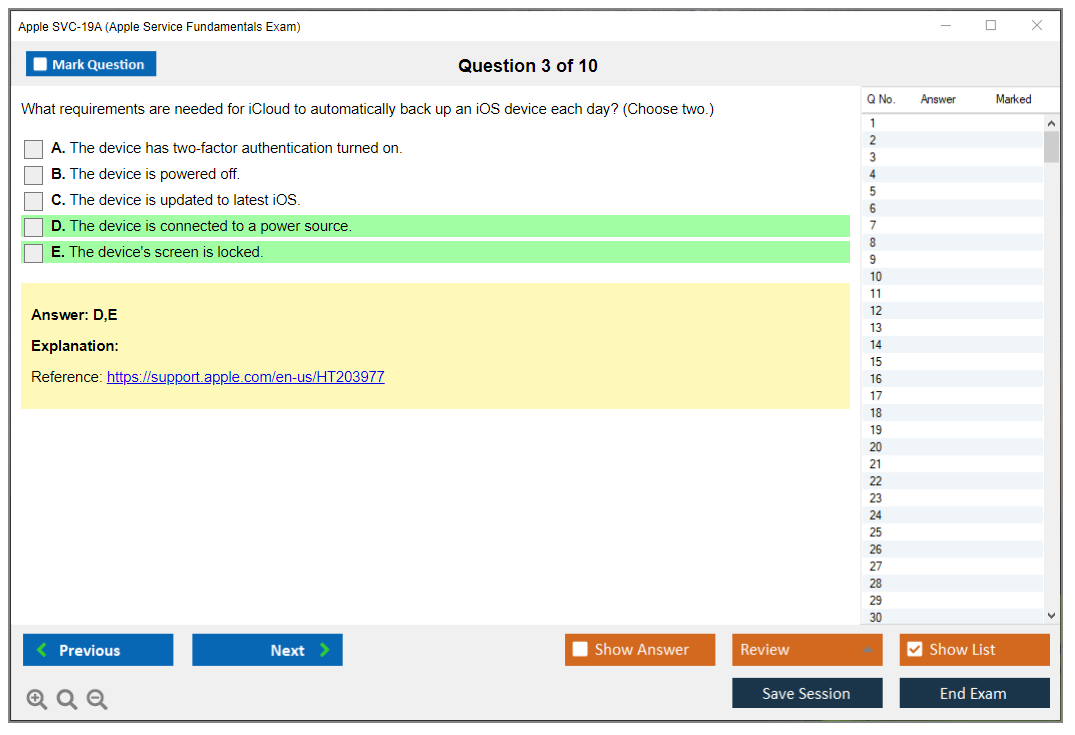Select question 15 in the list

[x=876, y=362]
